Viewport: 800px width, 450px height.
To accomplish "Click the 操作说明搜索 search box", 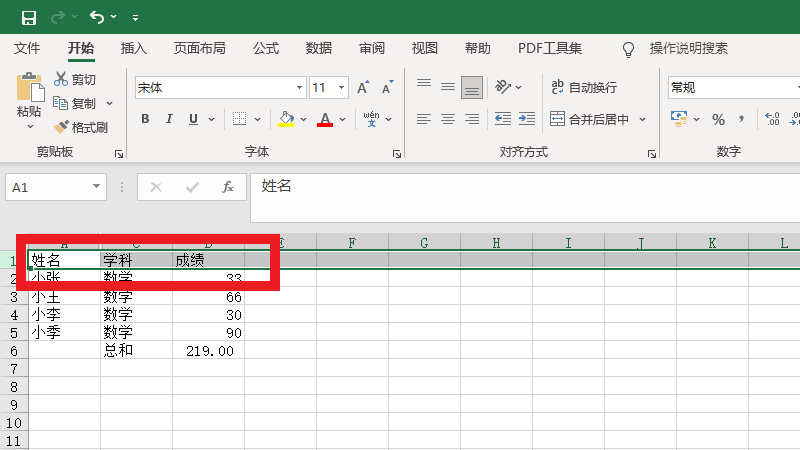I will click(688, 48).
